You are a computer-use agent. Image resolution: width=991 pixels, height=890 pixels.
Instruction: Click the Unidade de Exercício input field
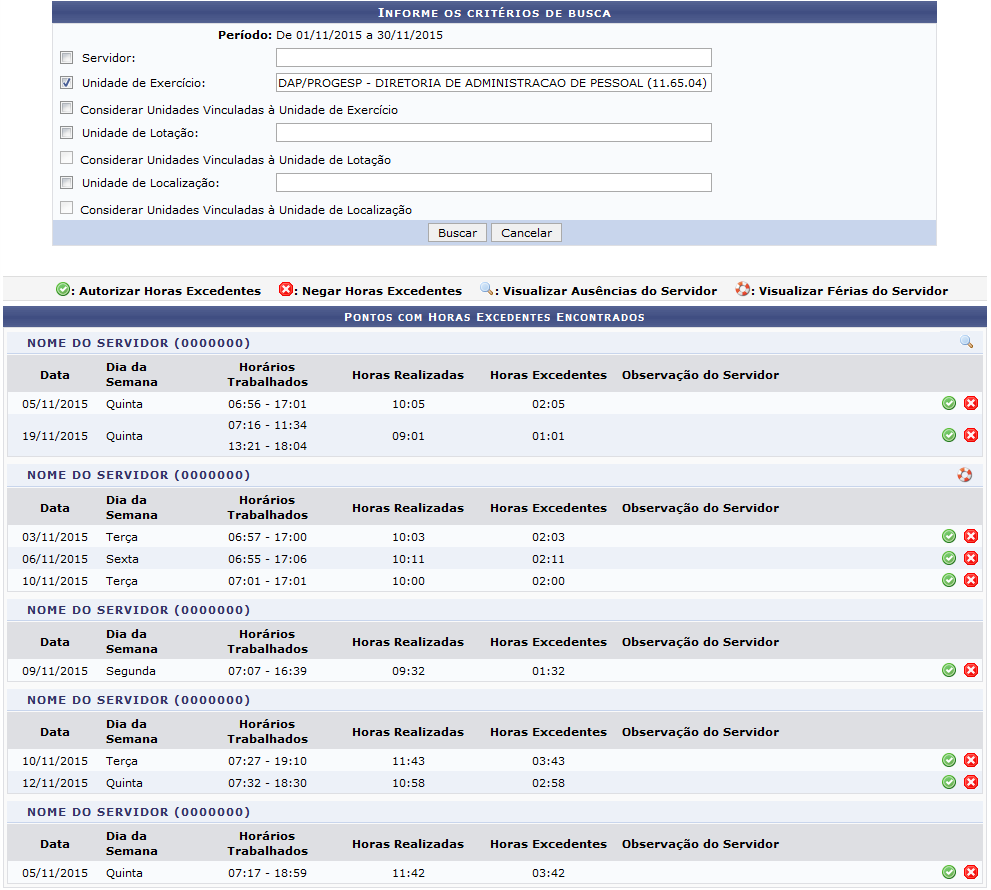(x=493, y=83)
